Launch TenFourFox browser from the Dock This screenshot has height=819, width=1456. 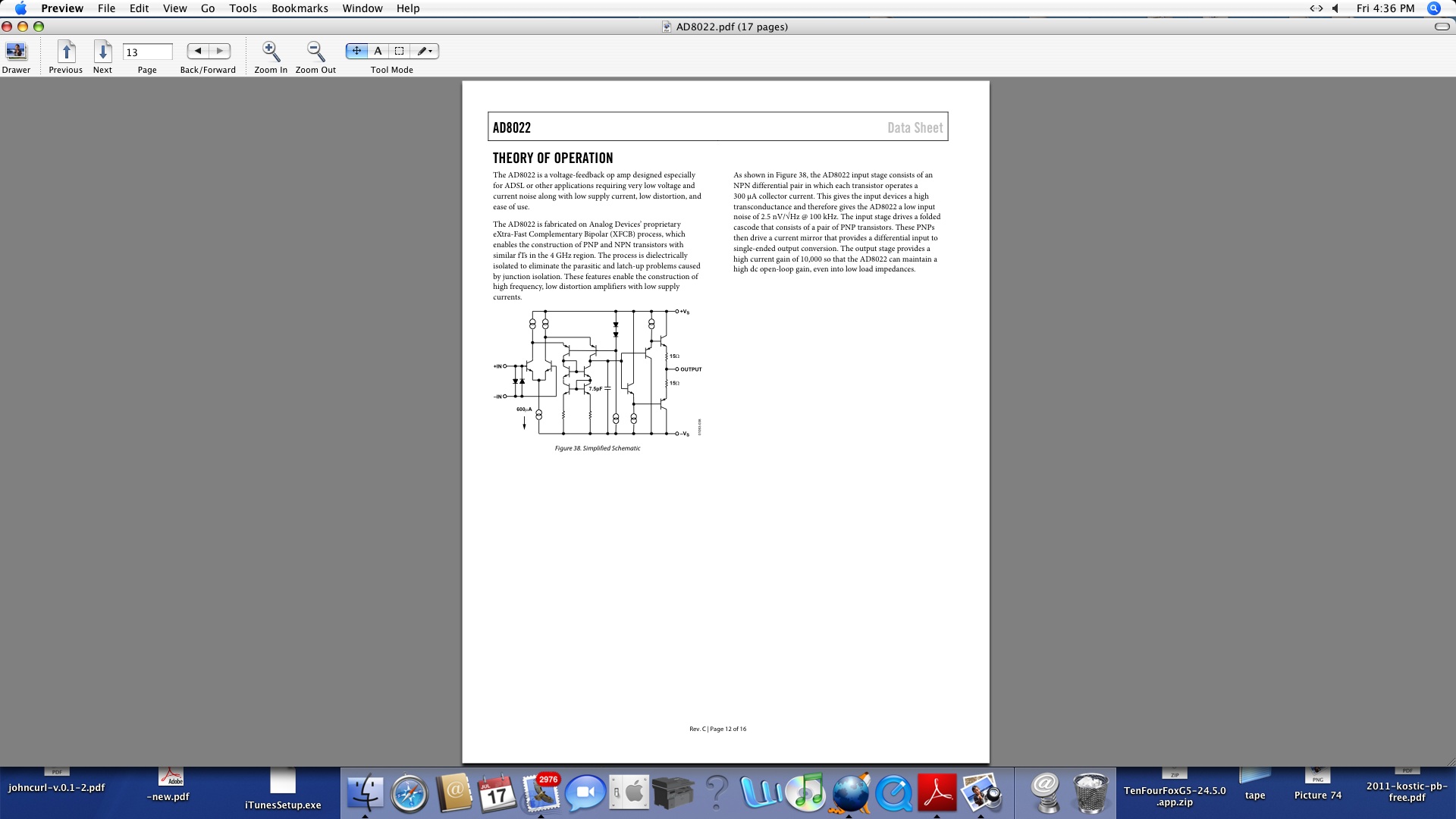(x=850, y=793)
